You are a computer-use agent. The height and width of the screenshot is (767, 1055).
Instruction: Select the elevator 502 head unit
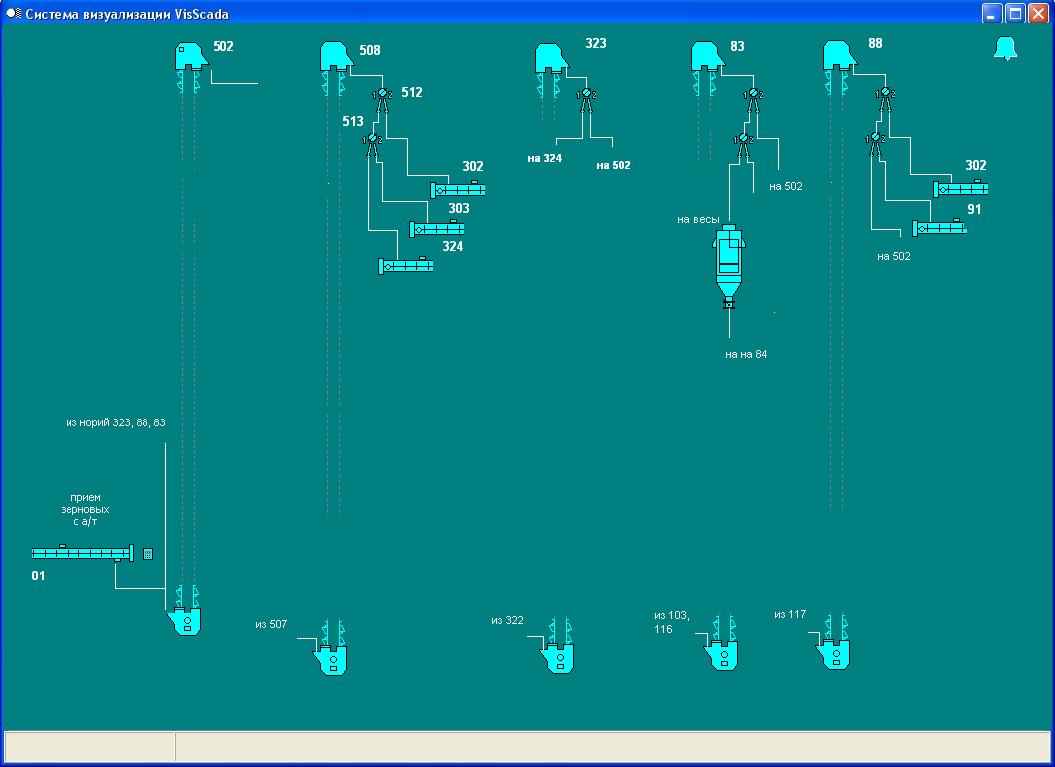point(190,56)
